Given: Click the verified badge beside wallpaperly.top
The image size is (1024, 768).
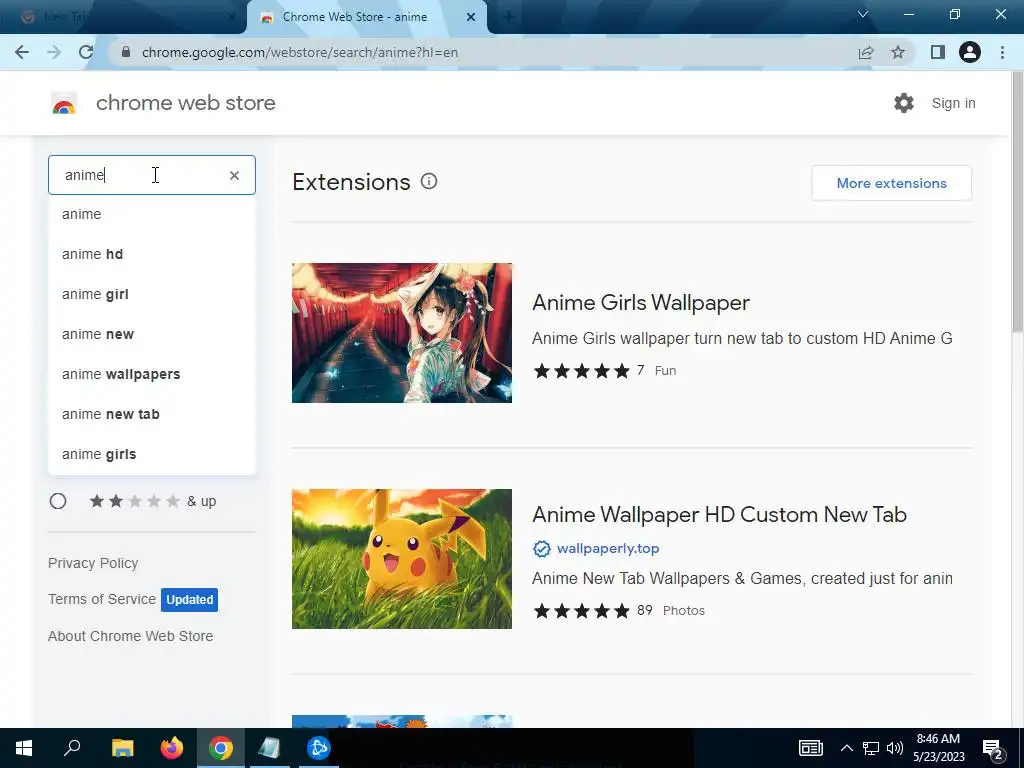Looking at the screenshot, I should [x=541, y=549].
